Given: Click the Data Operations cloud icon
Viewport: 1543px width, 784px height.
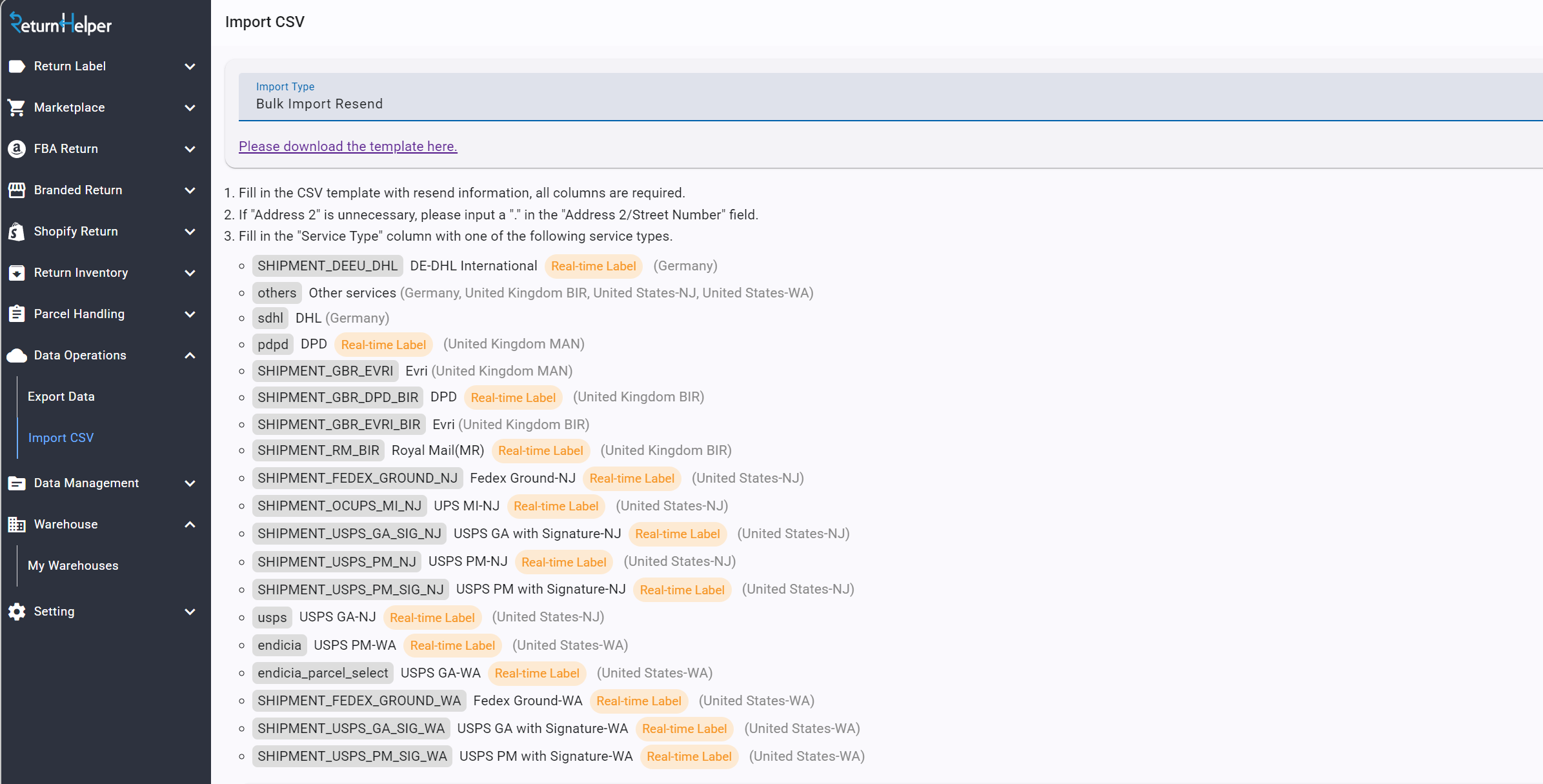Looking at the screenshot, I should coord(17,356).
